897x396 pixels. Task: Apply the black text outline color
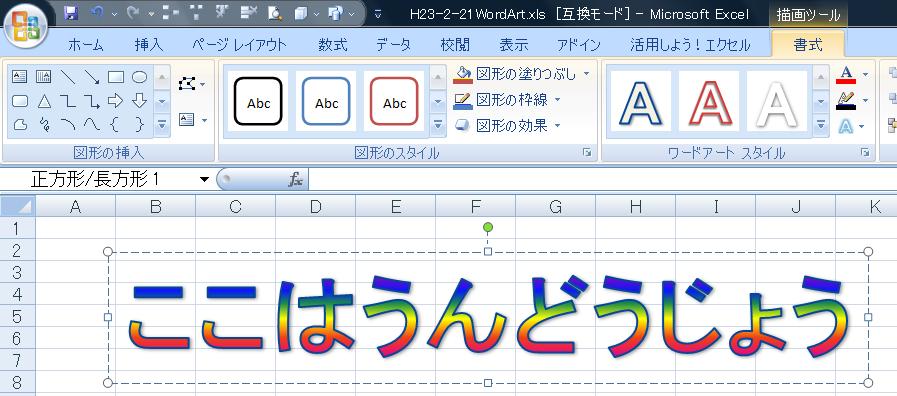coord(846,100)
